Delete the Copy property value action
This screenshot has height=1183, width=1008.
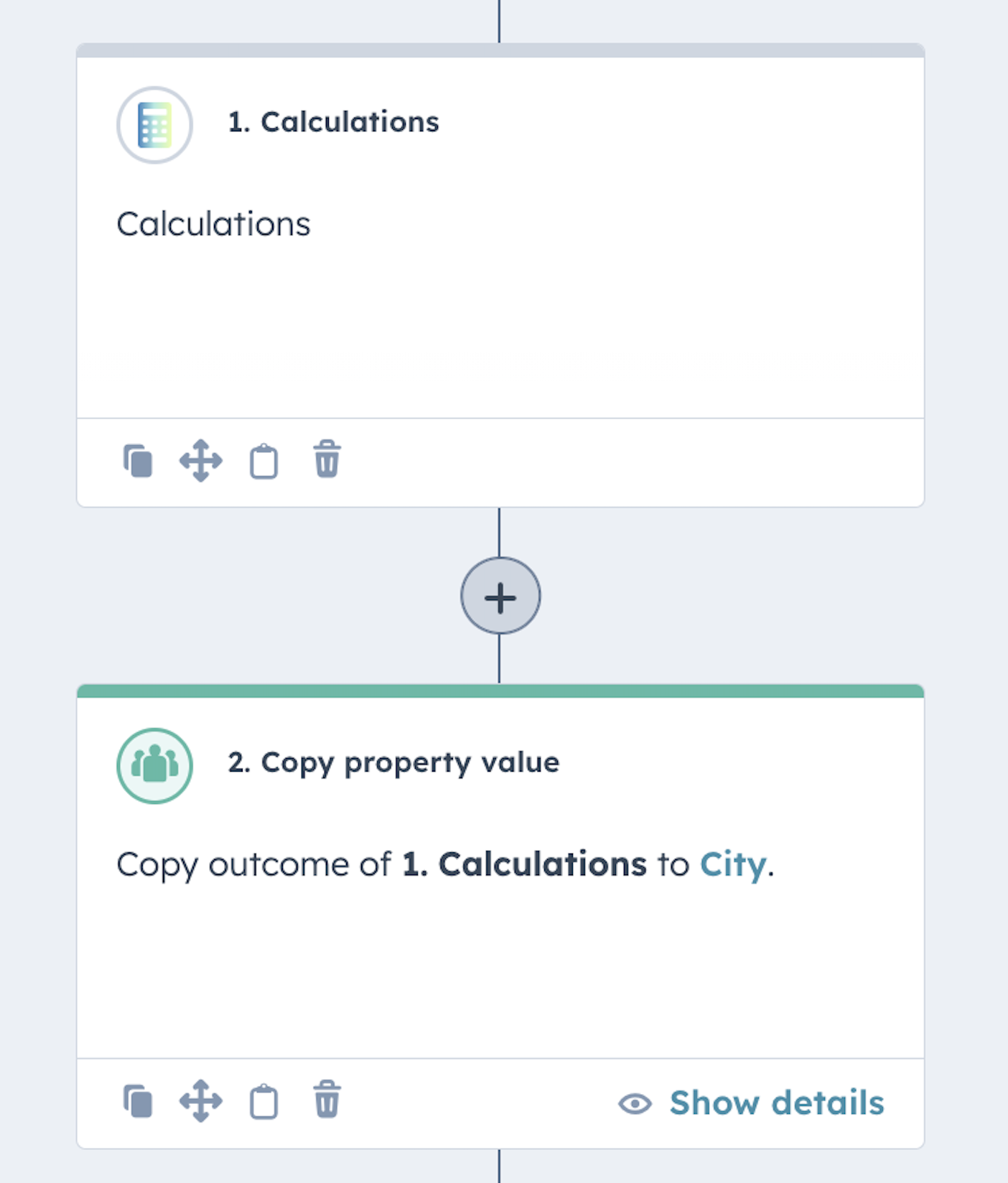click(327, 1100)
